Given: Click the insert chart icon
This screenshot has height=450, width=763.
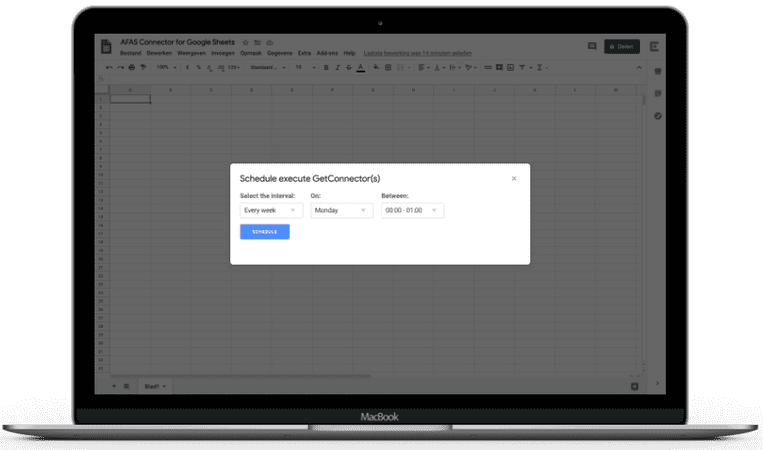Looking at the screenshot, I should point(510,68).
